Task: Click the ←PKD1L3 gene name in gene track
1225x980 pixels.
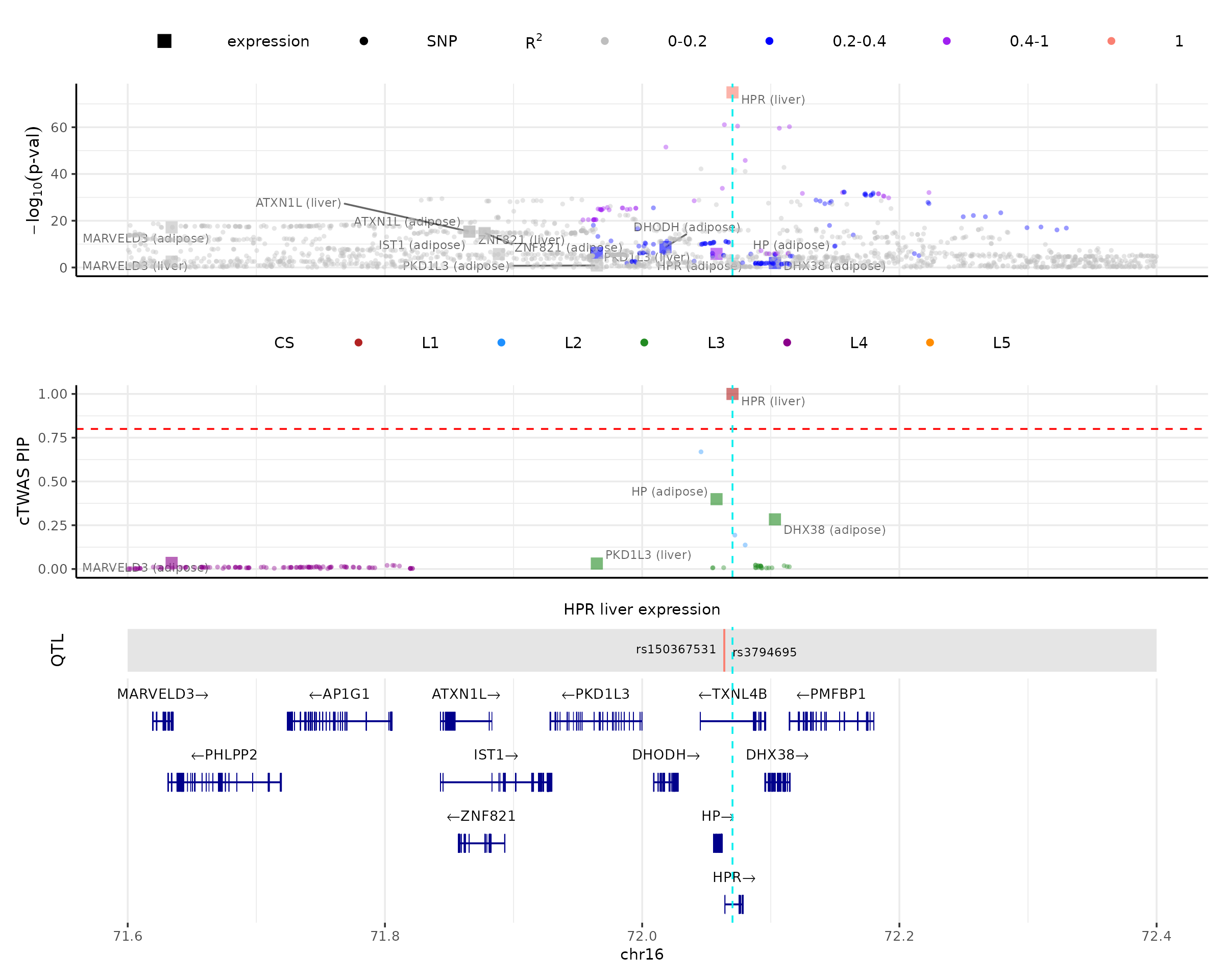Action: click(596, 694)
